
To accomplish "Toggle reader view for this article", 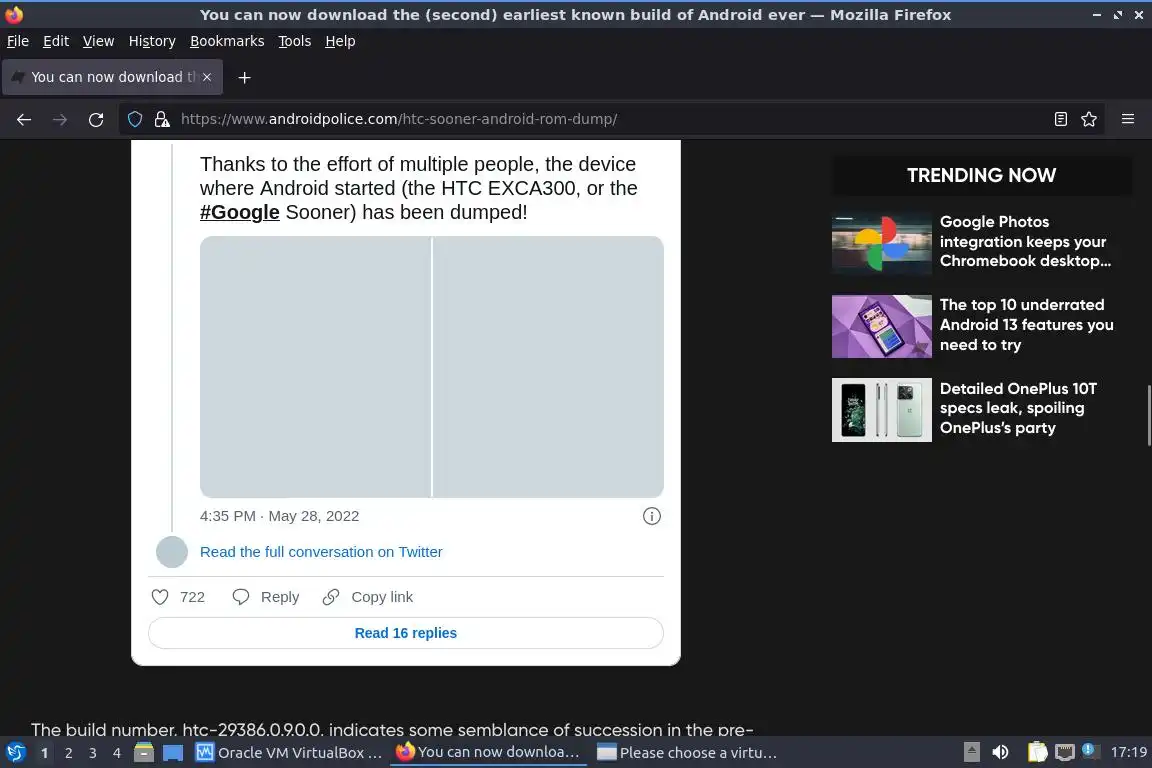I will [x=1060, y=119].
